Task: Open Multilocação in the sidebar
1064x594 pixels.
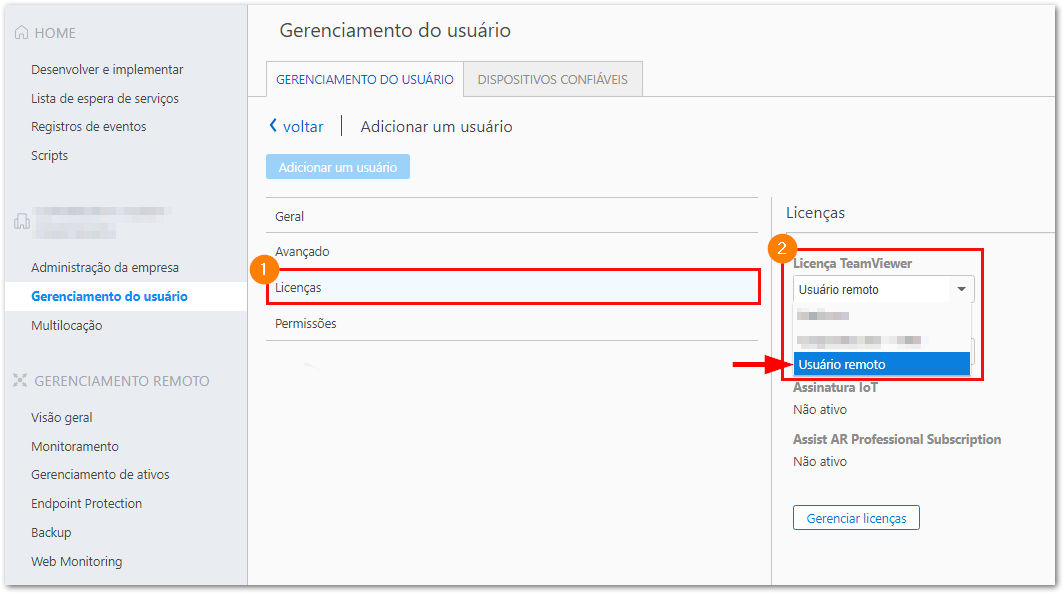Action: [66, 325]
